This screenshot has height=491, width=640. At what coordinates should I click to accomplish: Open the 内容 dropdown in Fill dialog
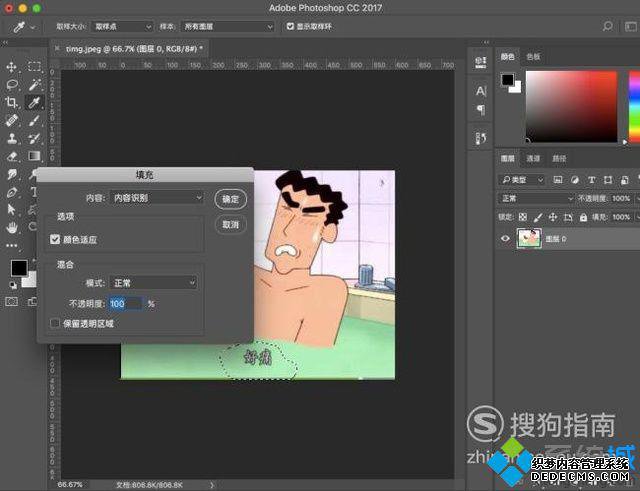point(157,198)
